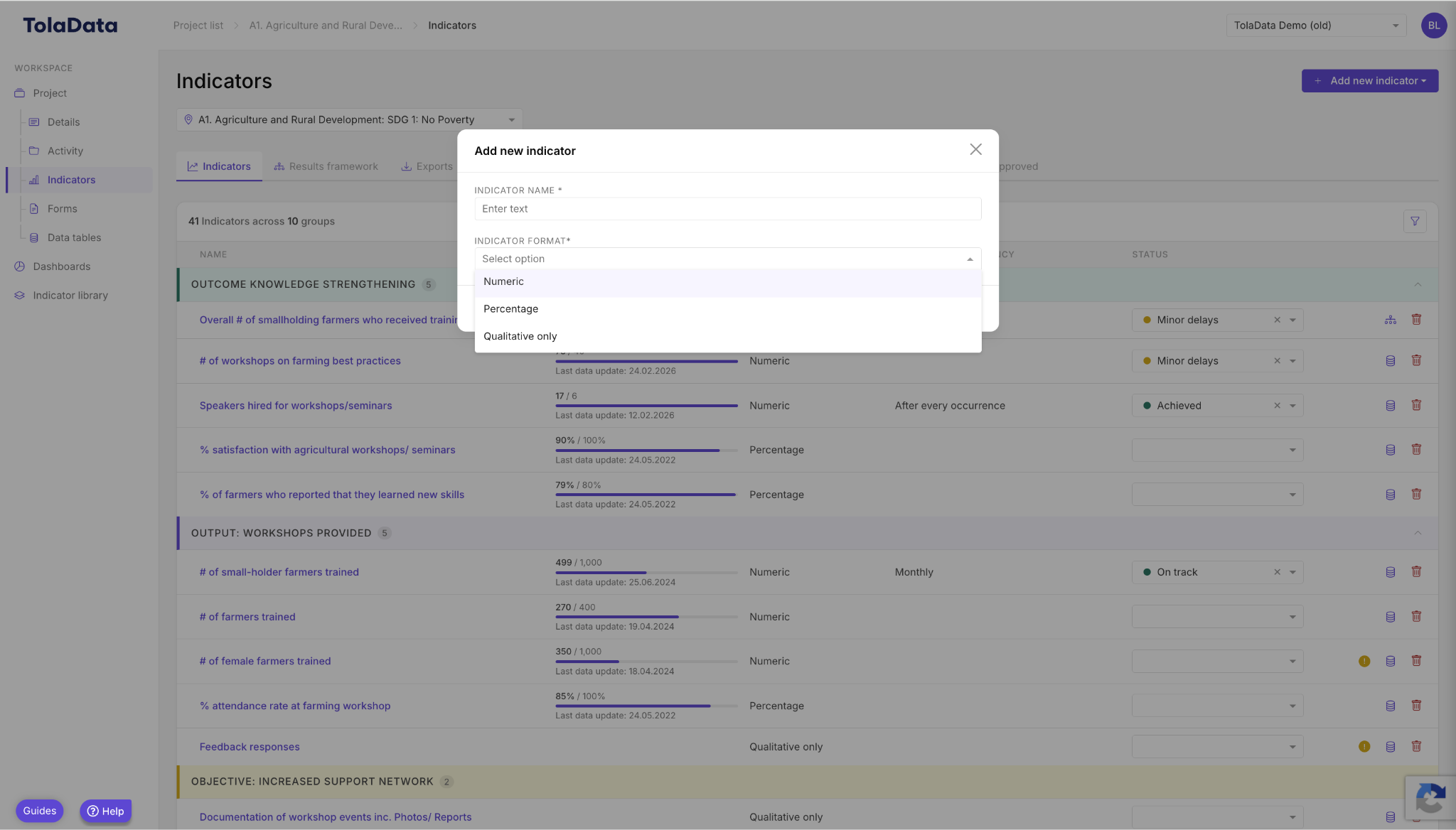Open the Help button
The image size is (1456, 830).
(x=105, y=811)
